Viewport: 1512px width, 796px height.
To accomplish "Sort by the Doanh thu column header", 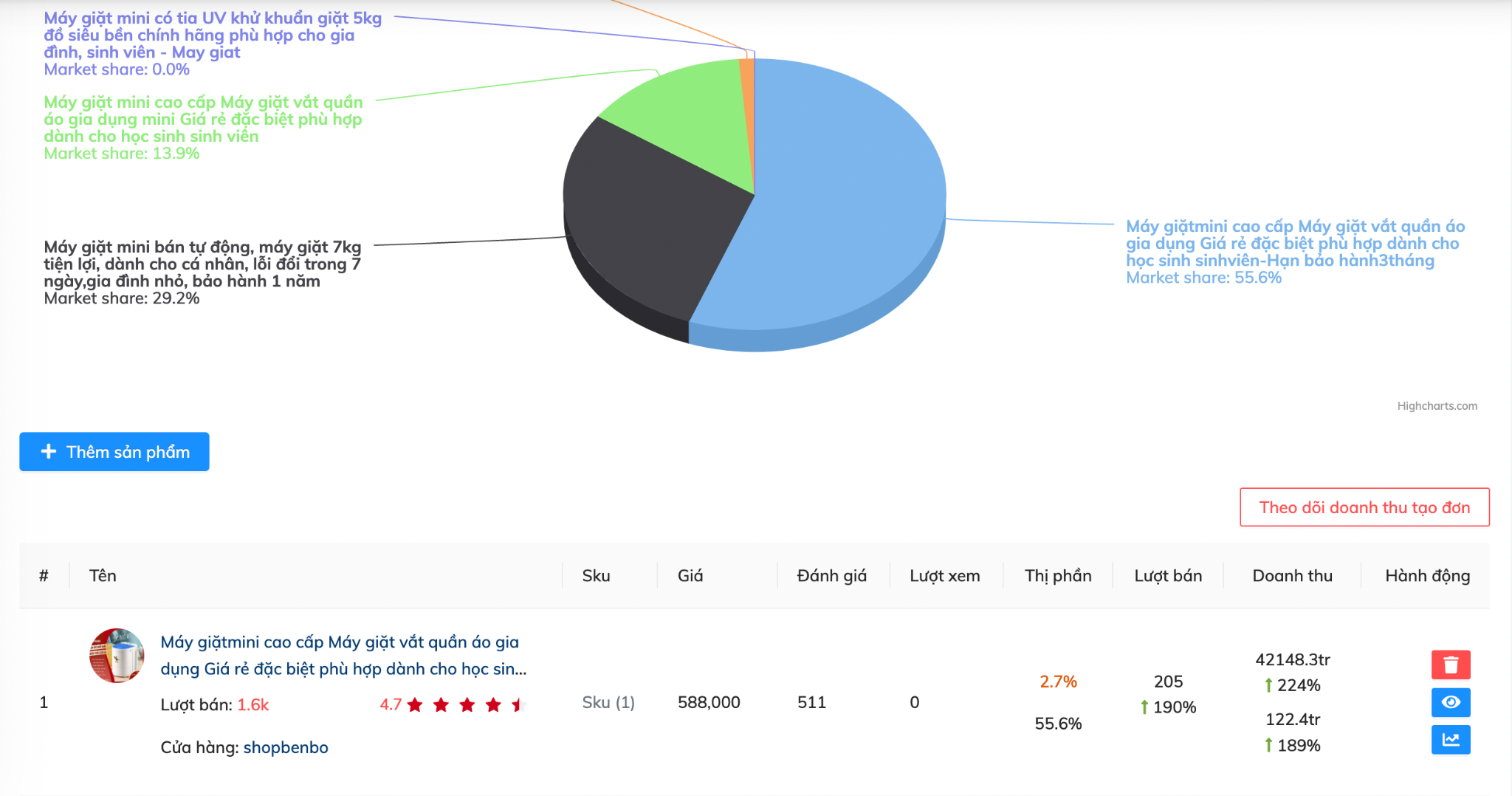I will (1292, 576).
